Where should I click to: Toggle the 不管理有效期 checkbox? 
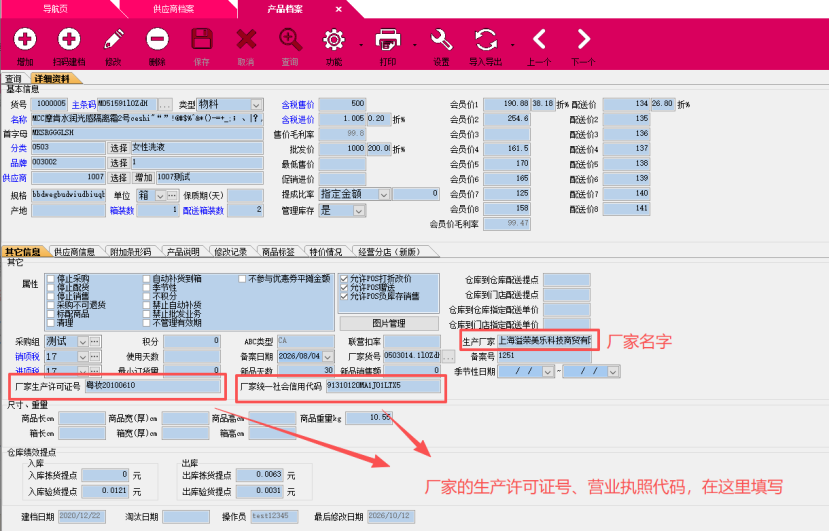(146, 323)
